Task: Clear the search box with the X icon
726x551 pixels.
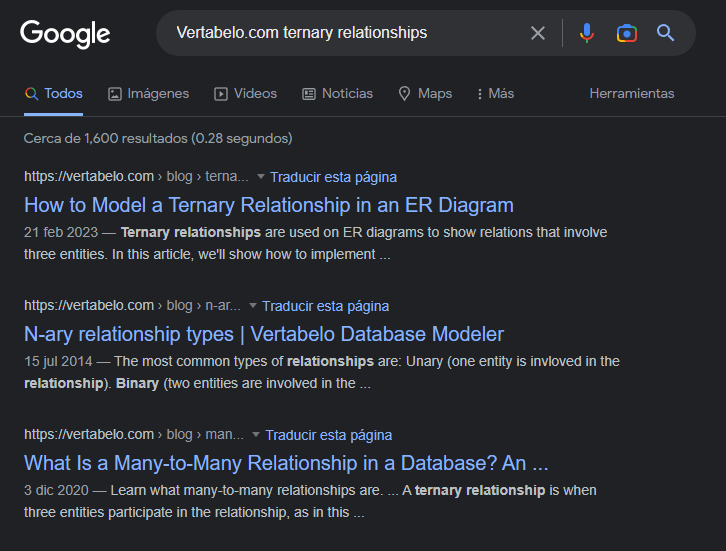Action: [538, 33]
